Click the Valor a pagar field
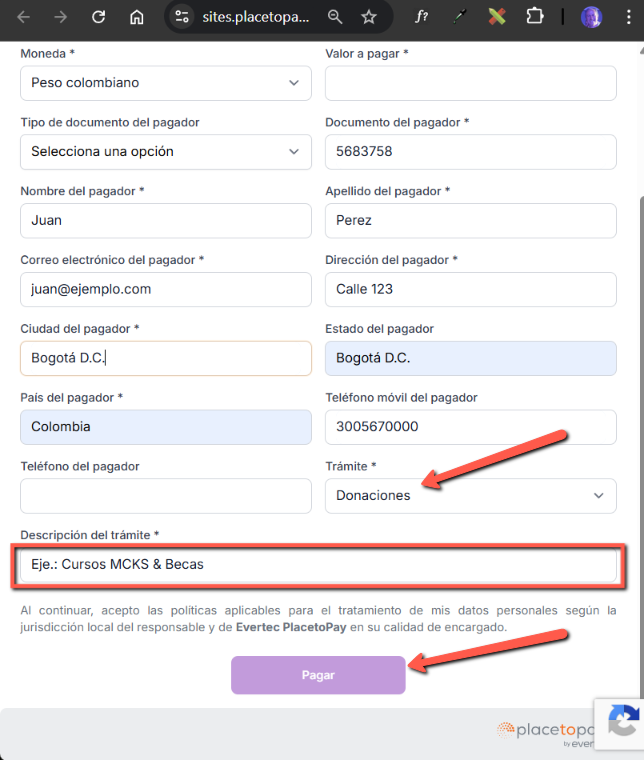Image resolution: width=644 pixels, height=760 pixels. coord(470,83)
